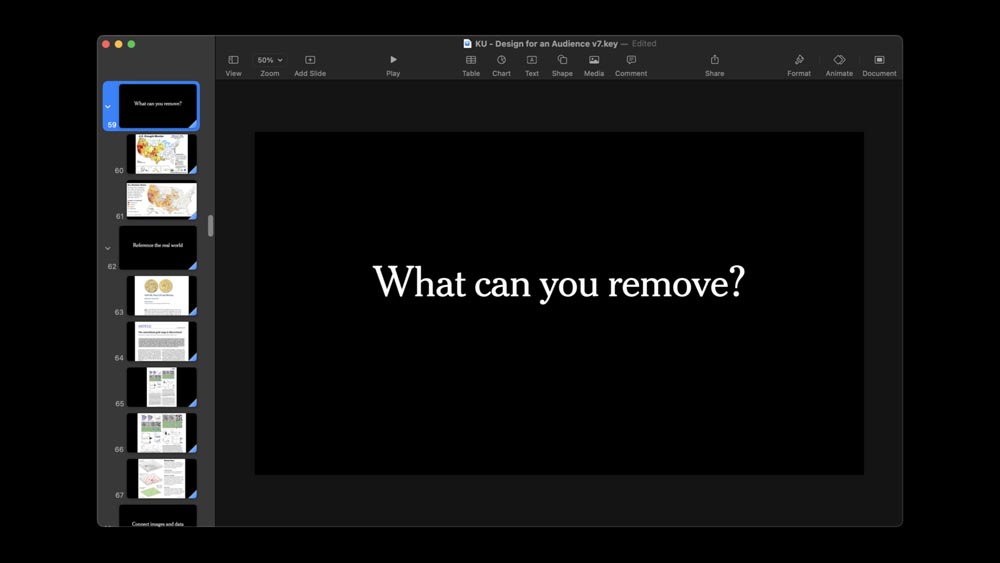Image resolution: width=1000 pixels, height=563 pixels.
Task: Select the 'Reference the real world' slide
Action: [158, 246]
